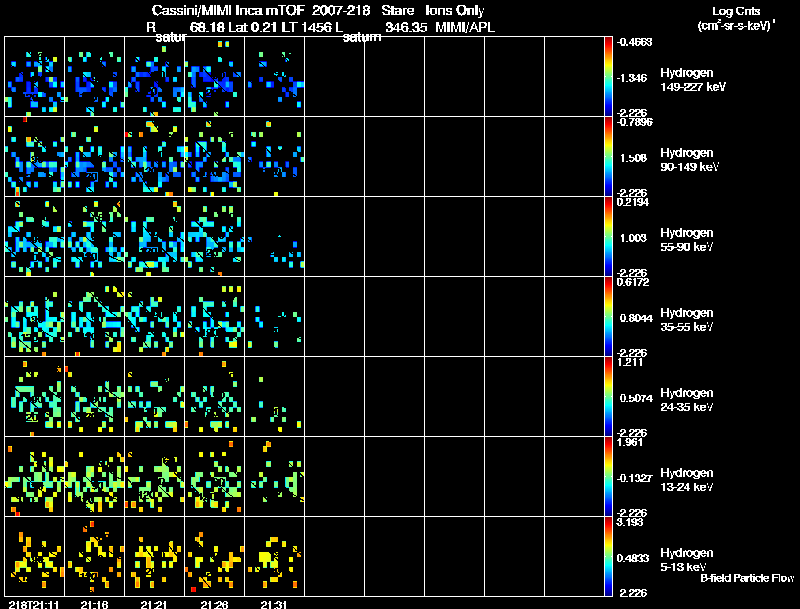
Task: Click the '68.18' value in the header
Action: 207,28
